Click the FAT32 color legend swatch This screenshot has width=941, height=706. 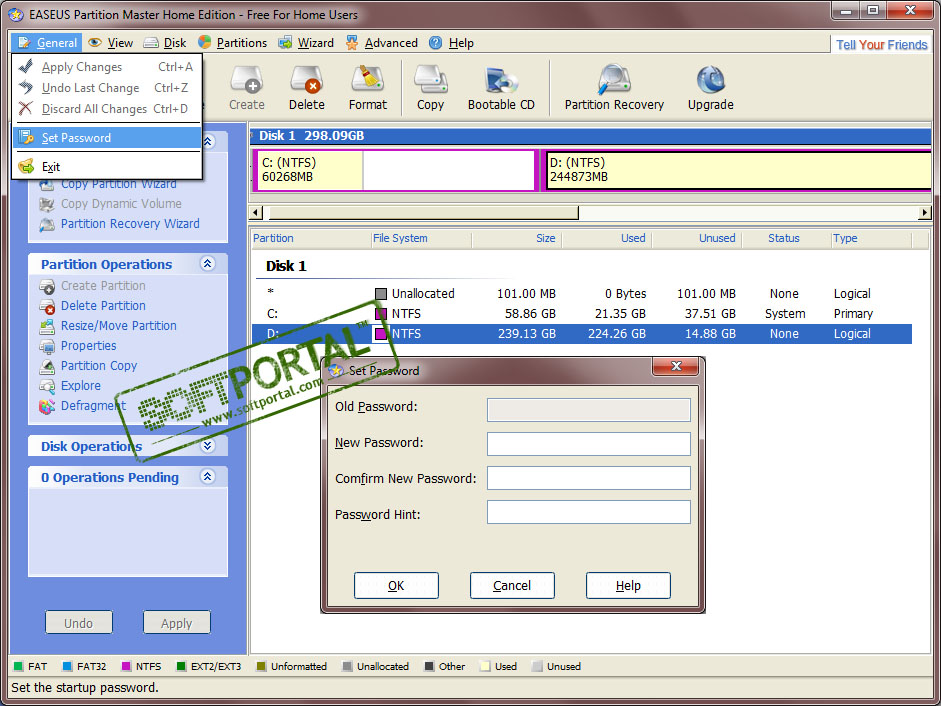point(67,666)
